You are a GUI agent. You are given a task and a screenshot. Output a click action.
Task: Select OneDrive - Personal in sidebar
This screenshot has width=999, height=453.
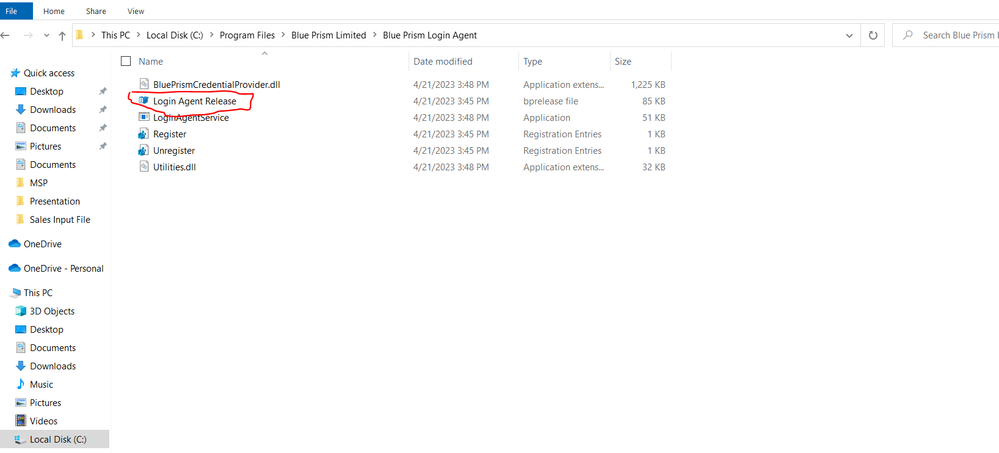point(64,268)
